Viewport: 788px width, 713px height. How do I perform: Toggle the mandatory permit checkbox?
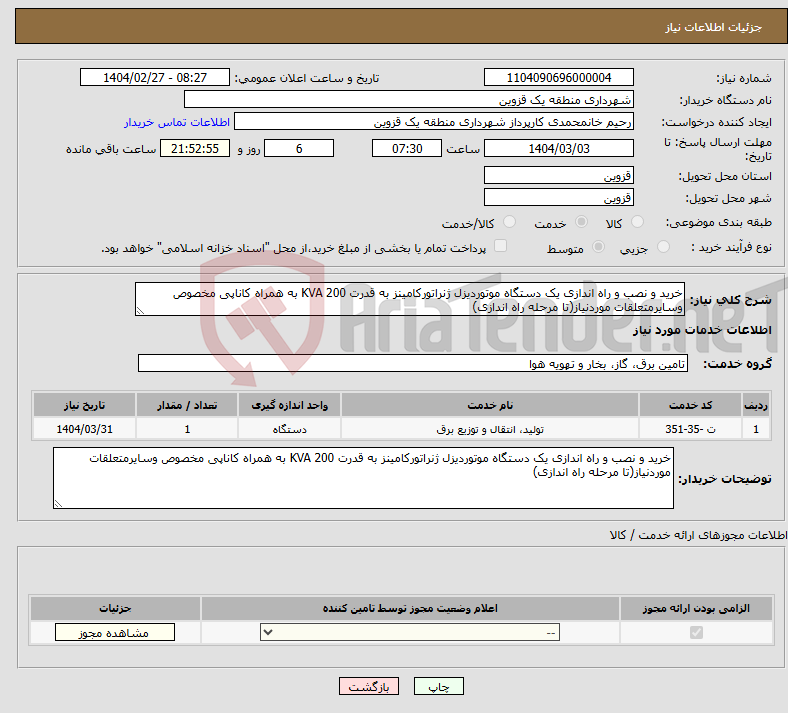point(696,632)
